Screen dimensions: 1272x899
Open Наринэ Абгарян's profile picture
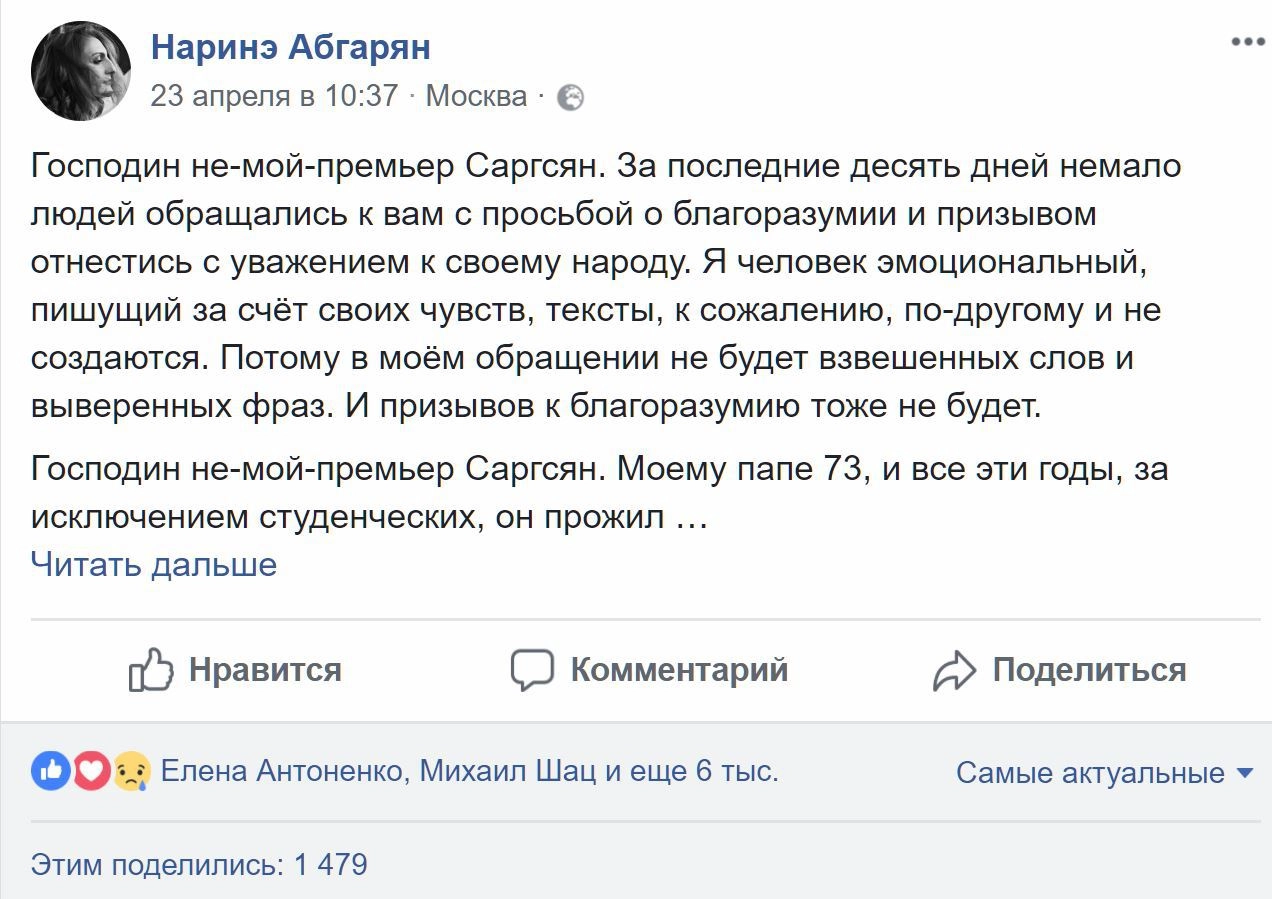81,71
